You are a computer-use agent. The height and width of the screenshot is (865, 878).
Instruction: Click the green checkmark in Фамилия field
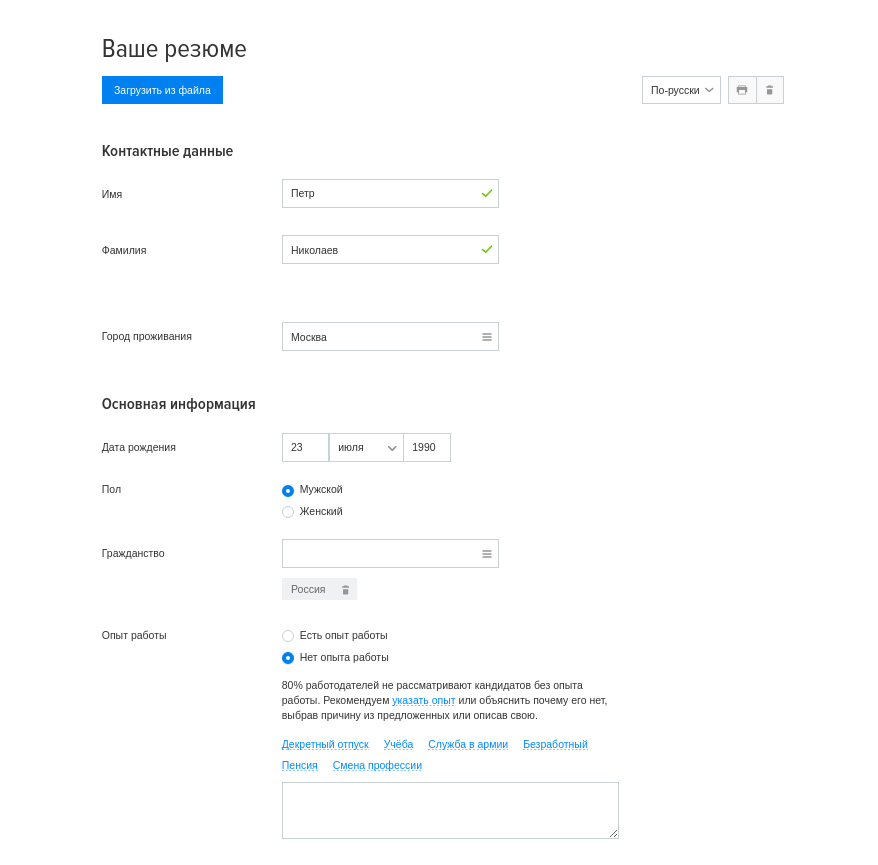487,249
